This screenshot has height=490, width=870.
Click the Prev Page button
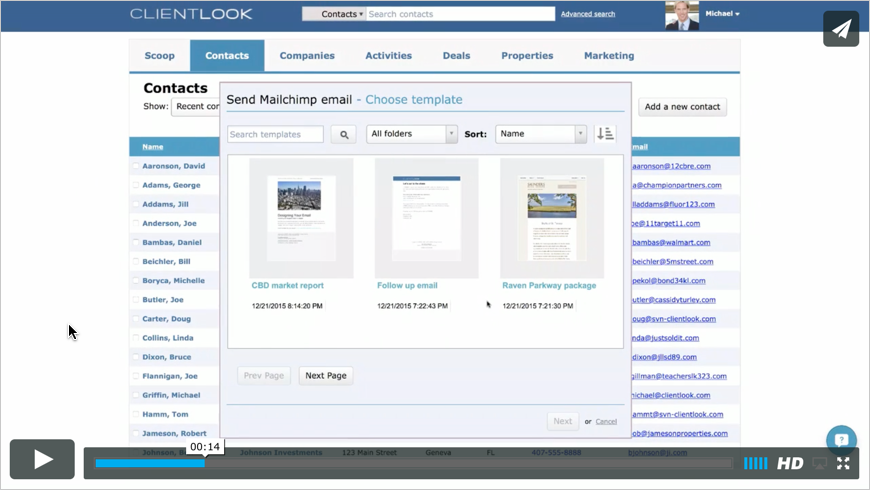264,376
